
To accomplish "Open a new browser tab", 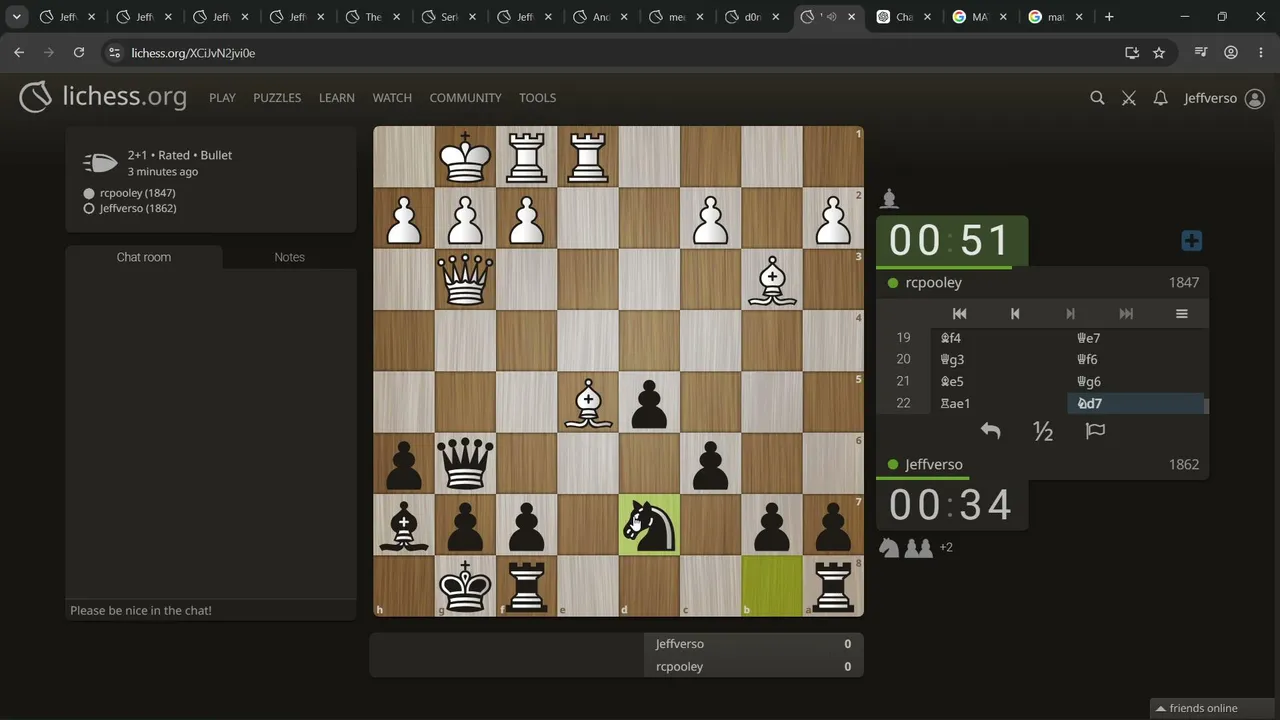I will [x=1109, y=17].
